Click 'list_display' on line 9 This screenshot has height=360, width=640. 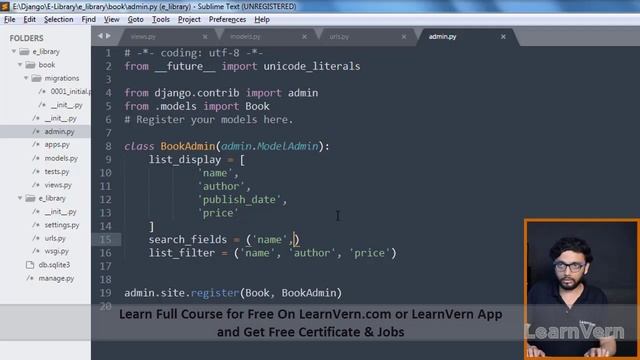pos(184,160)
